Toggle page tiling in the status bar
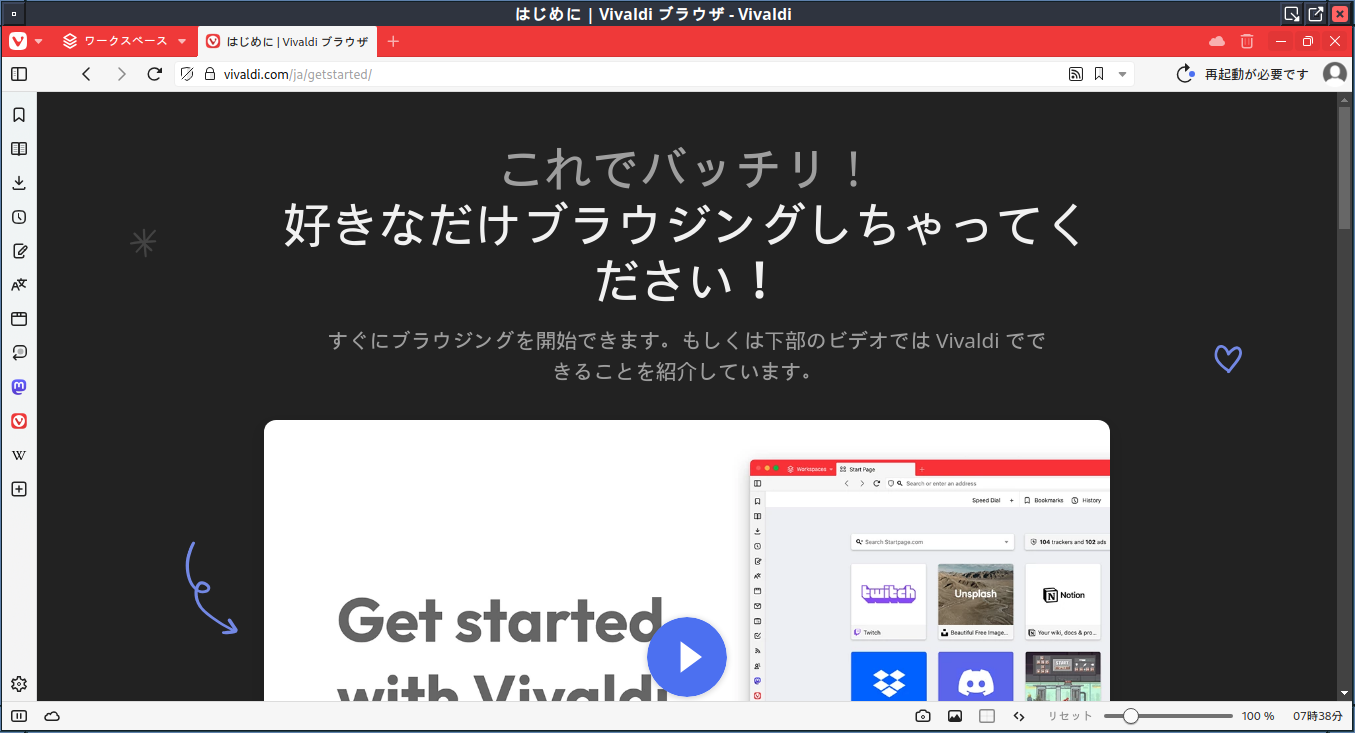1355x733 pixels. 987,716
